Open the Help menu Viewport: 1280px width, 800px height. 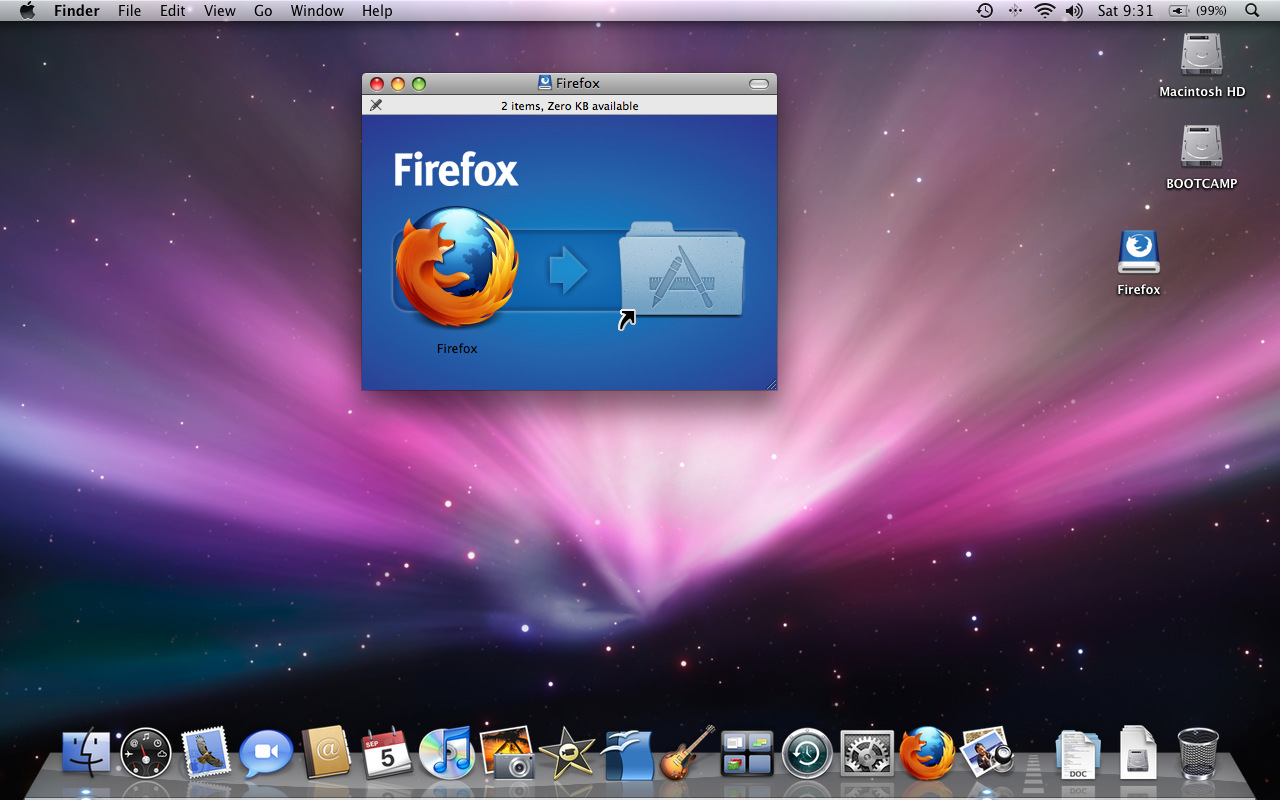click(x=377, y=11)
